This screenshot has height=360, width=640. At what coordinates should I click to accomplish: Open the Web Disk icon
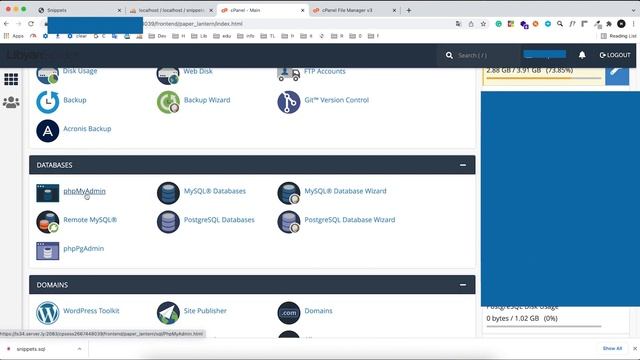click(x=168, y=76)
